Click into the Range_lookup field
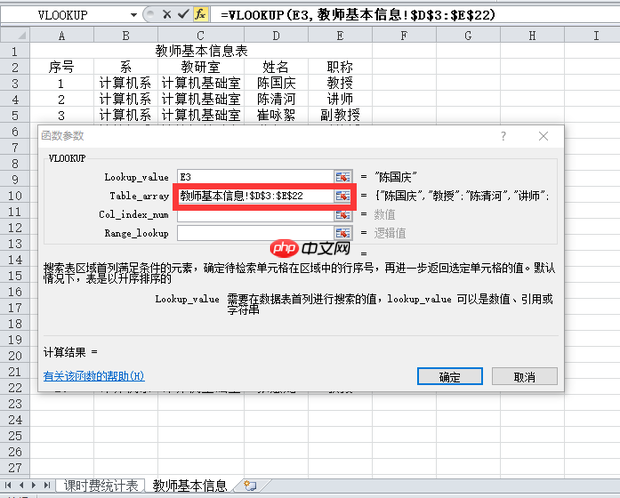 [x=255, y=233]
